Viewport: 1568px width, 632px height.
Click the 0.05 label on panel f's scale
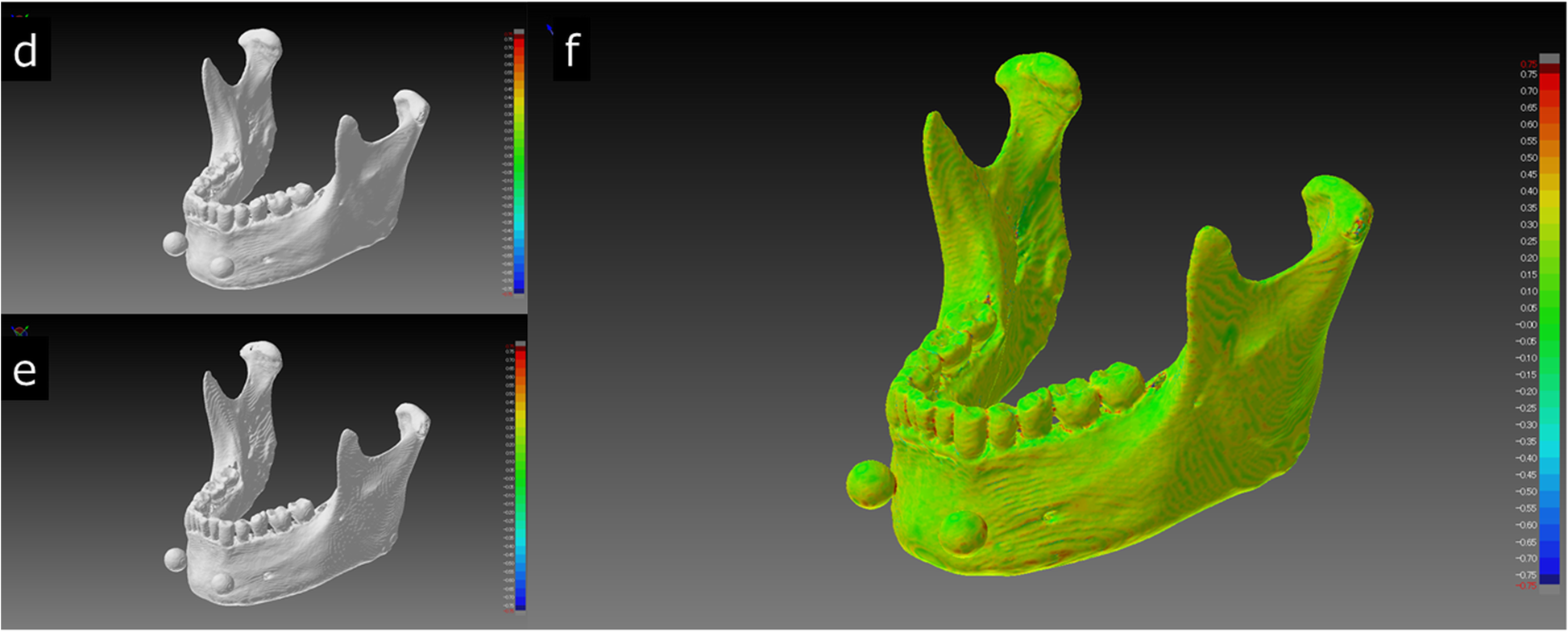tap(1529, 308)
